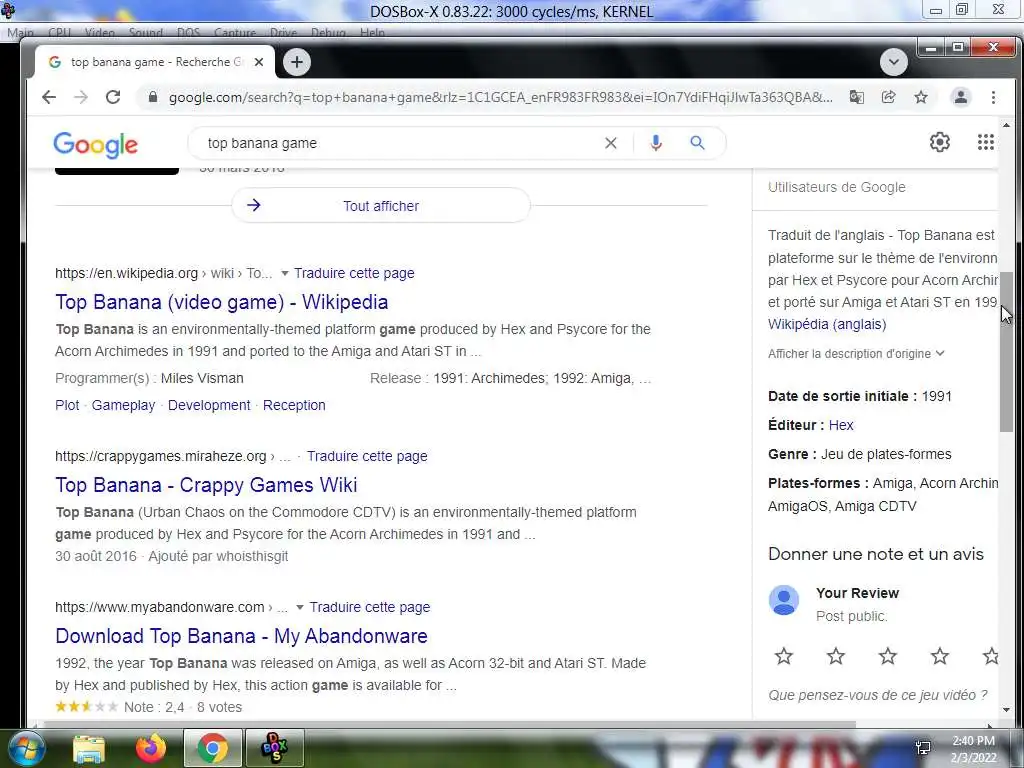Open the 'Hex' publisher link

pos(841,425)
